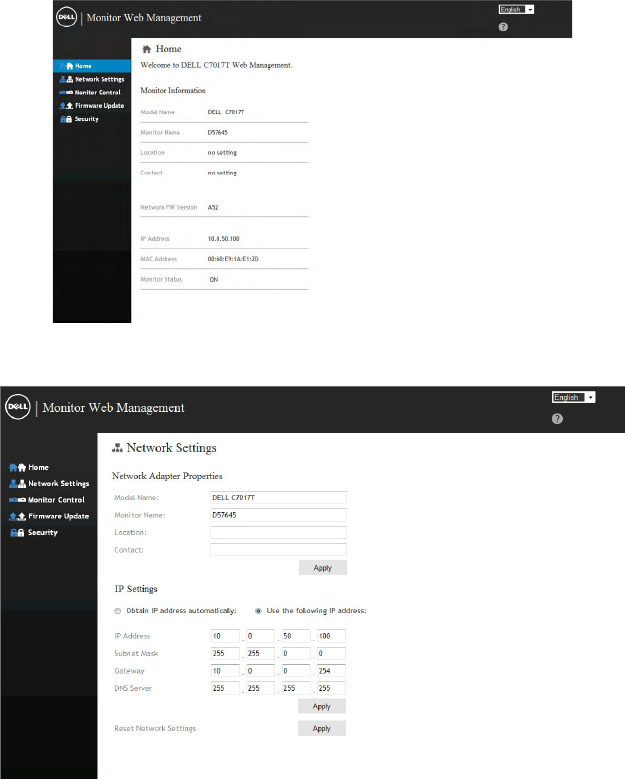Click the first IP Address octet field

[x=226, y=636]
